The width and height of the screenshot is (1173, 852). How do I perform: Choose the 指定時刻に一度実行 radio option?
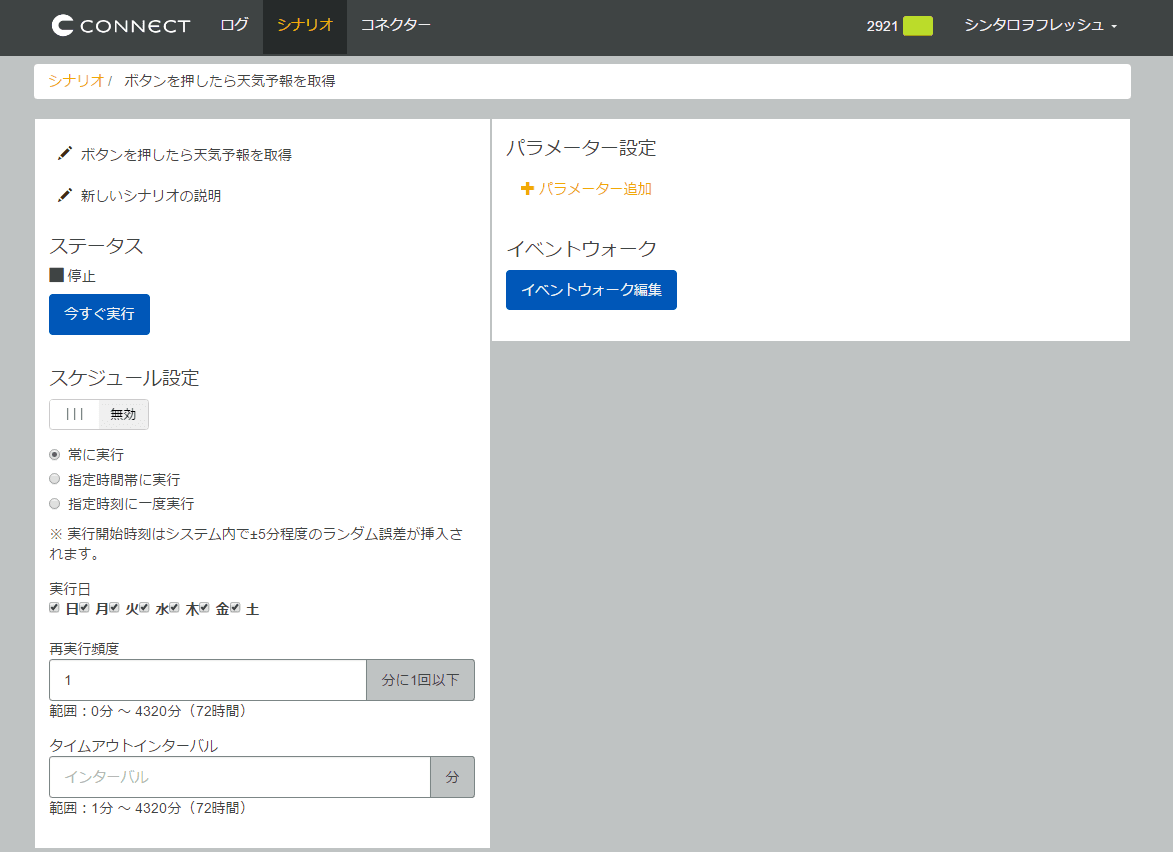pyautogui.click(x=55, y=504)
